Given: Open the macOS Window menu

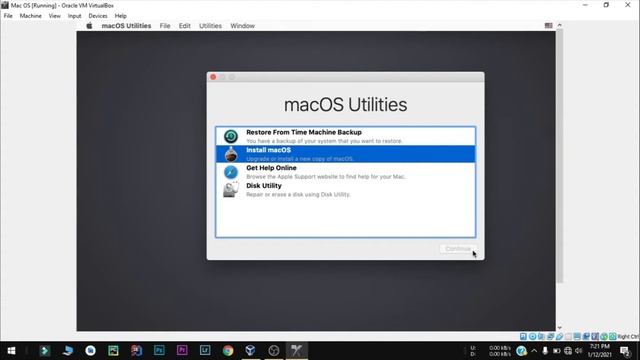Looking at the screenshot, I should coord(242,26).
